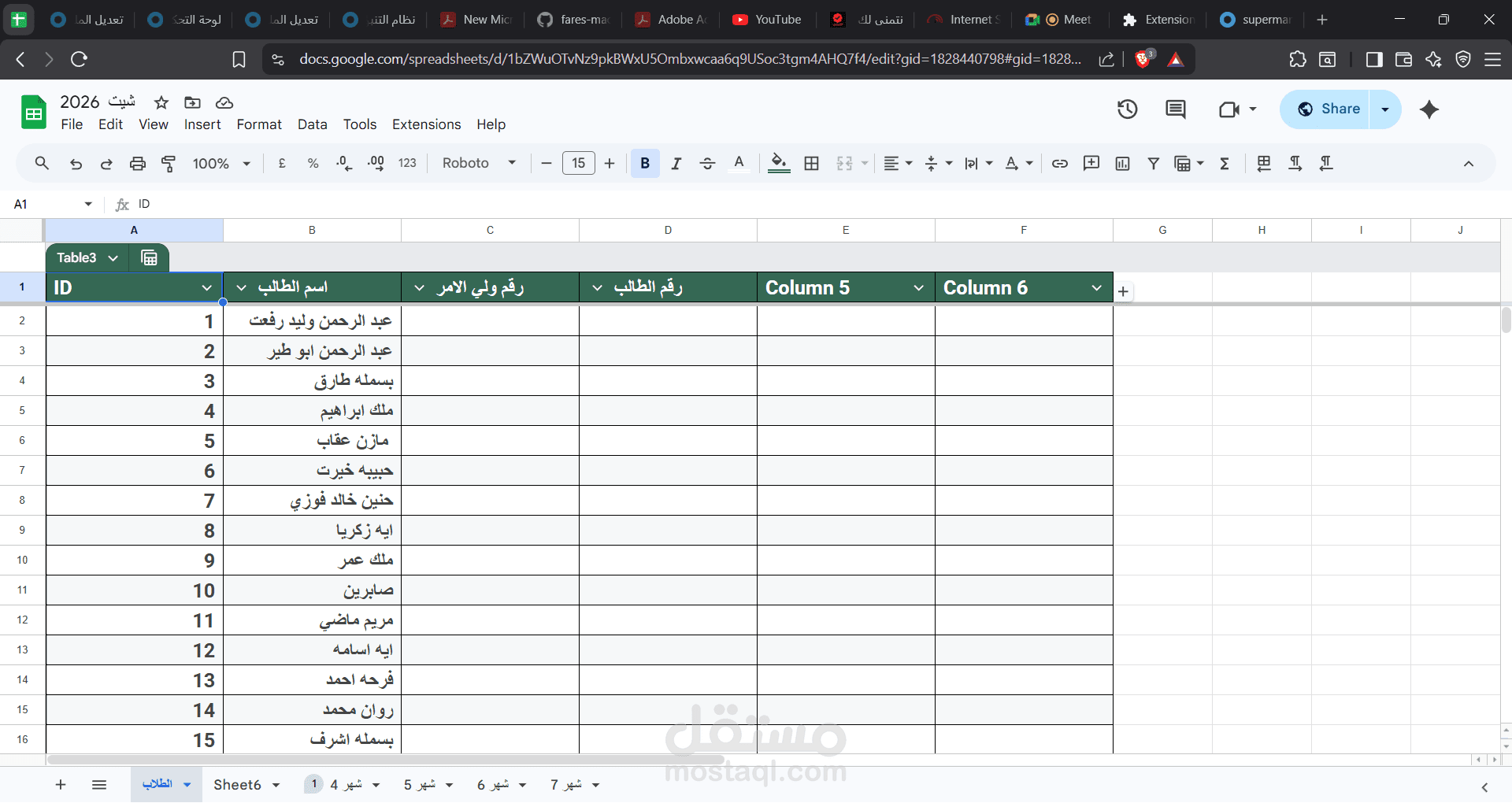View cloud save status icon
Screen dimensions: 1512x803
click(224, 102)
